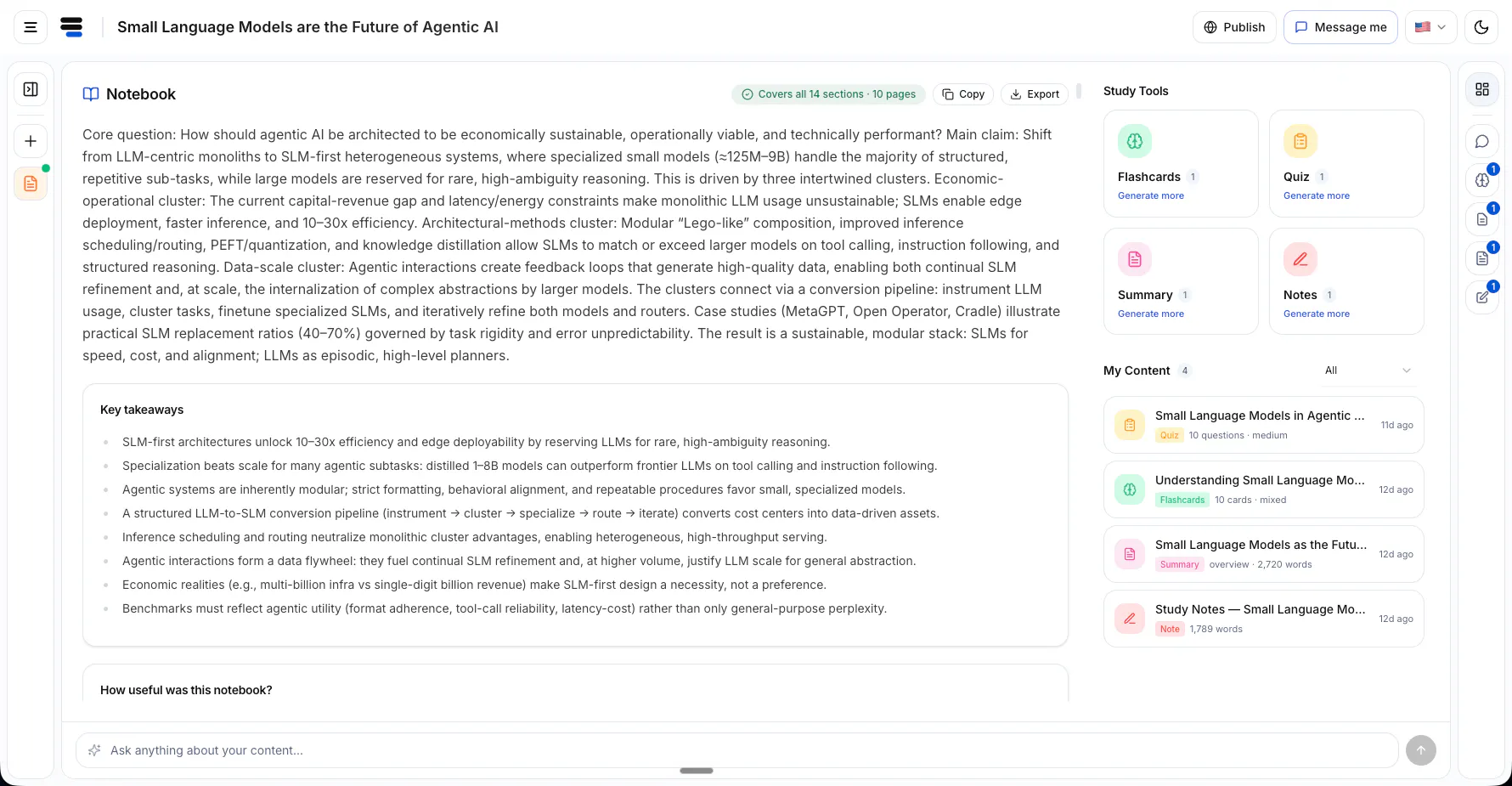Click How useful was this notebook? heading
The height and width of the screenshot is (786, 1512).
pyautogui.click(x=186, y=690)
